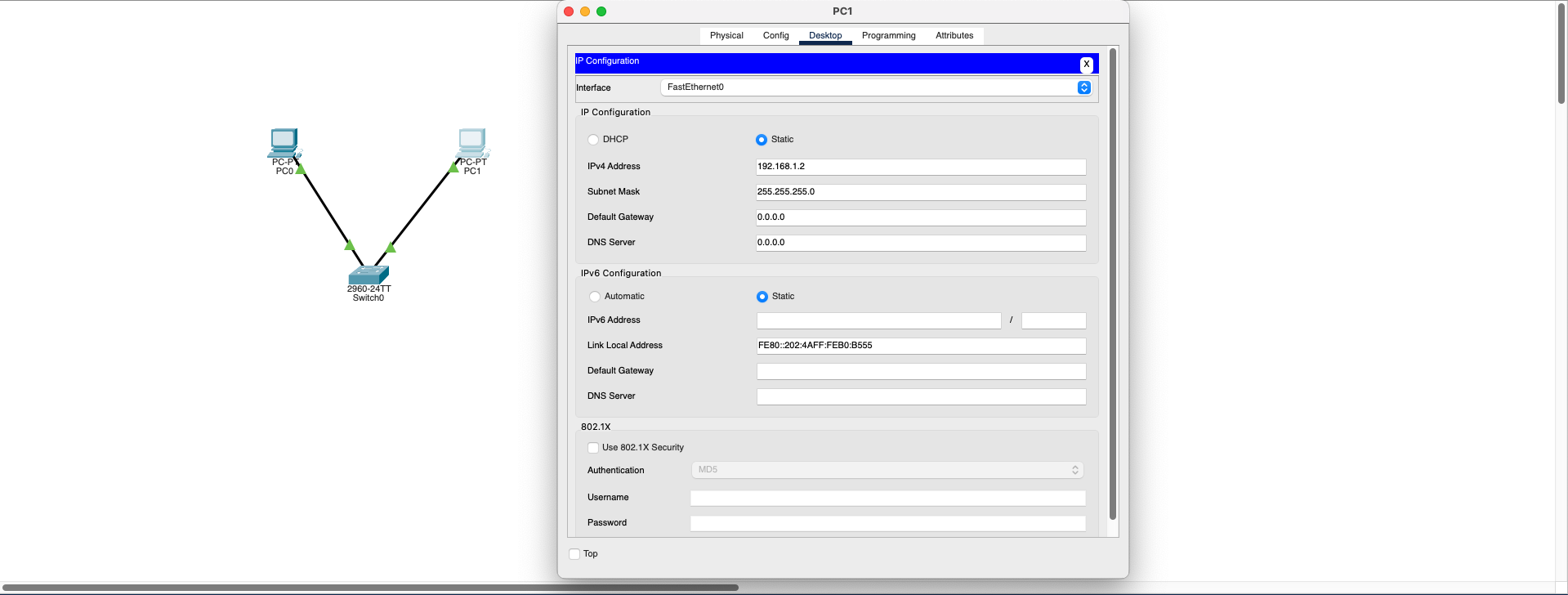
Task: Click the IPv4 Default Gateway field
Action: (x=921, y=217)
